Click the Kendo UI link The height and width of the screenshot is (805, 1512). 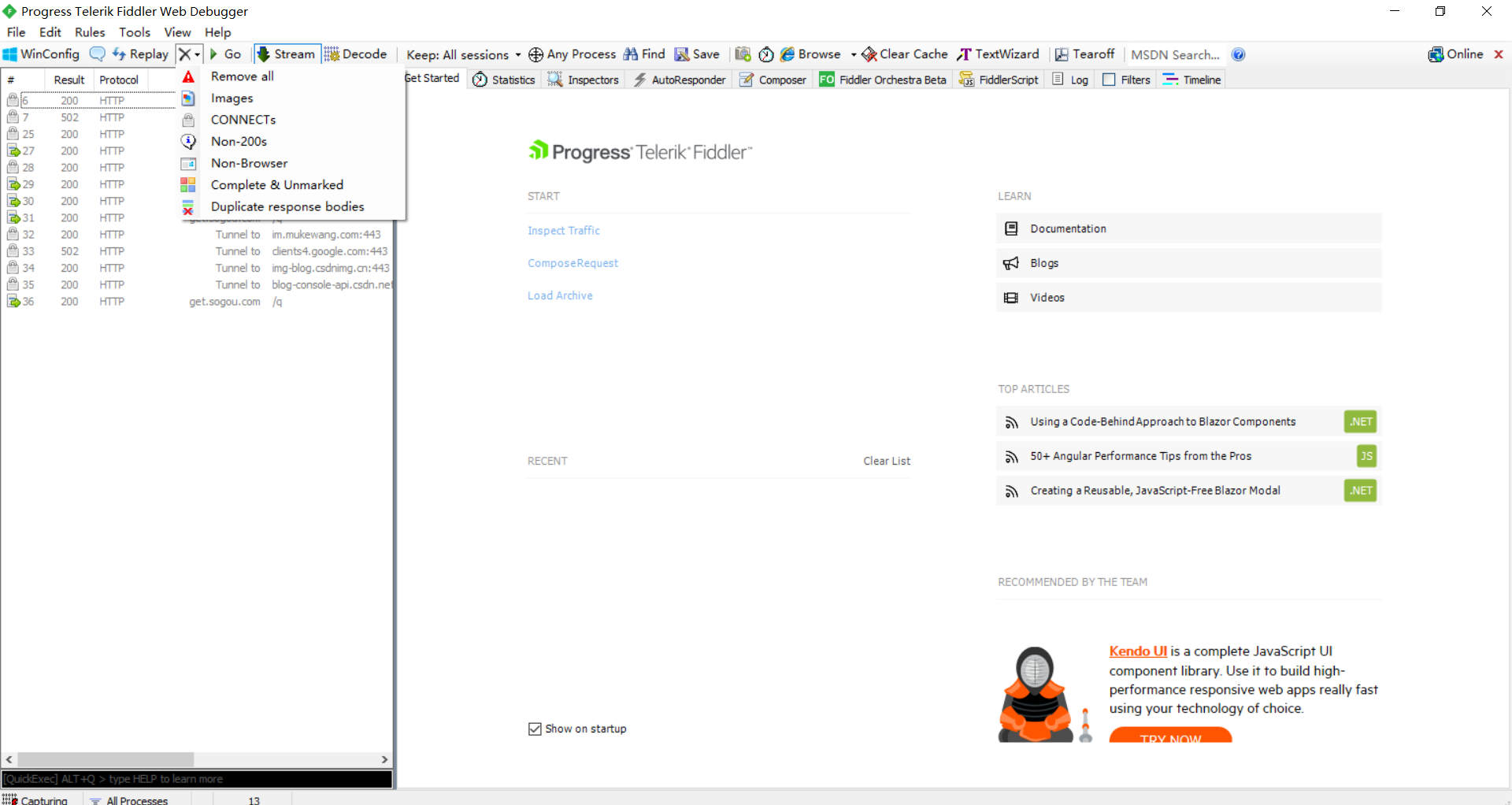[x=1138, y=651]
